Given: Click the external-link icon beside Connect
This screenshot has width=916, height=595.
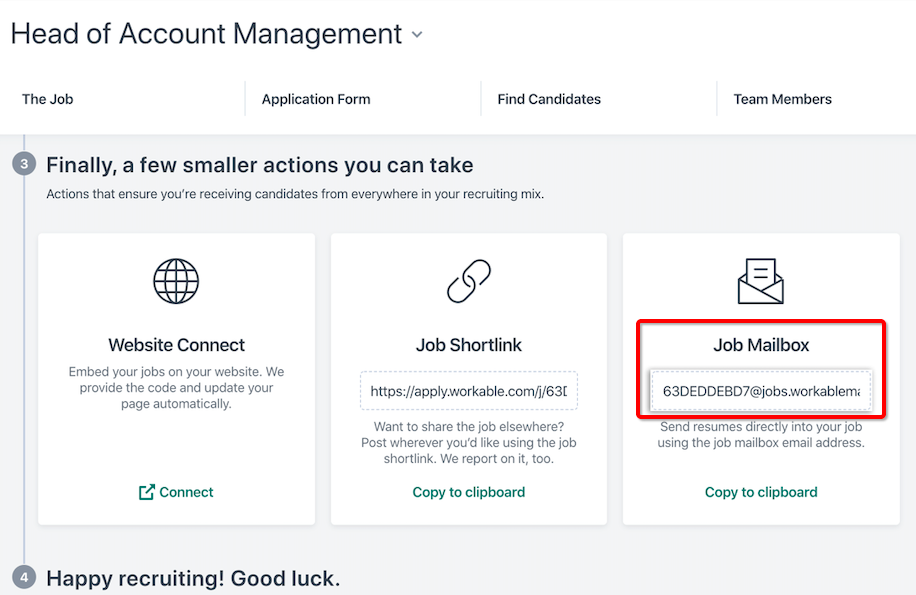Looking at the screenshot, I should point(147,492).
